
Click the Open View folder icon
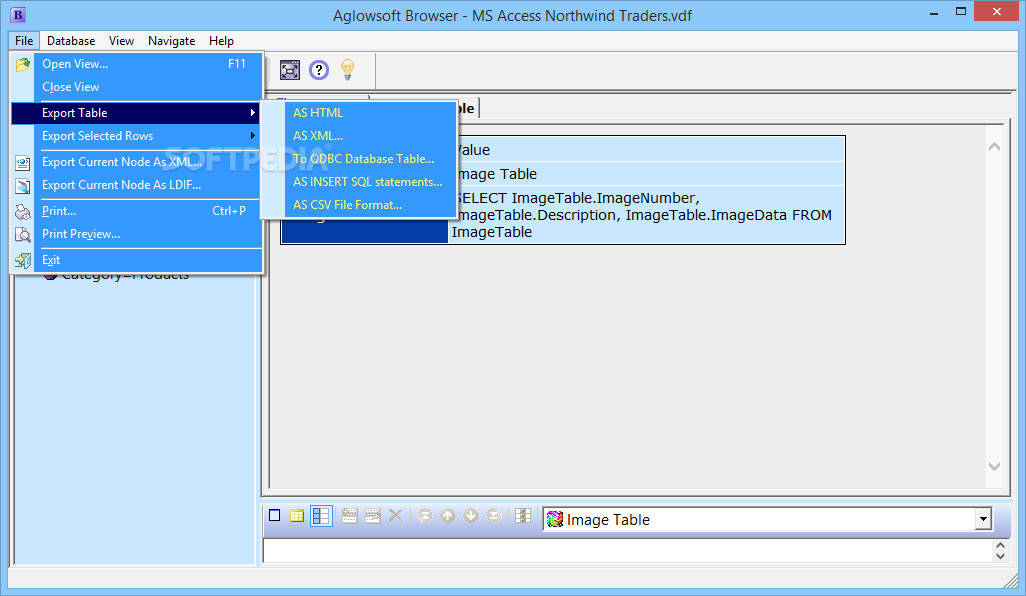tap(23, 64)
